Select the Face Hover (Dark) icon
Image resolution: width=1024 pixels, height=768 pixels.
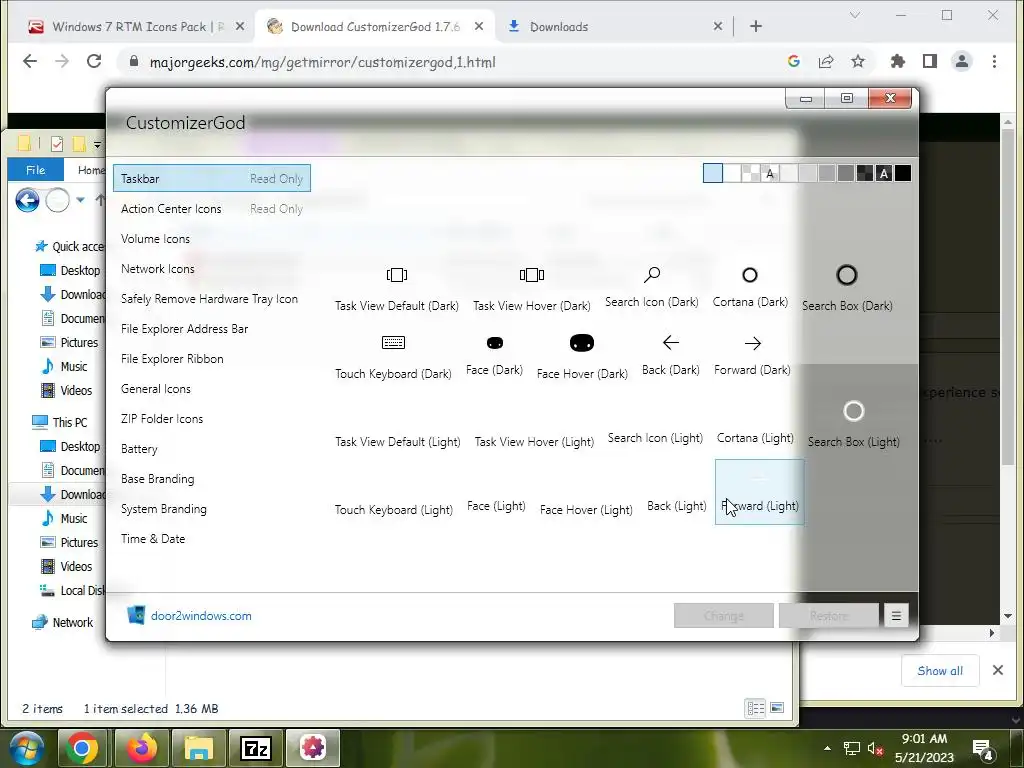click(x=582, y=343)
